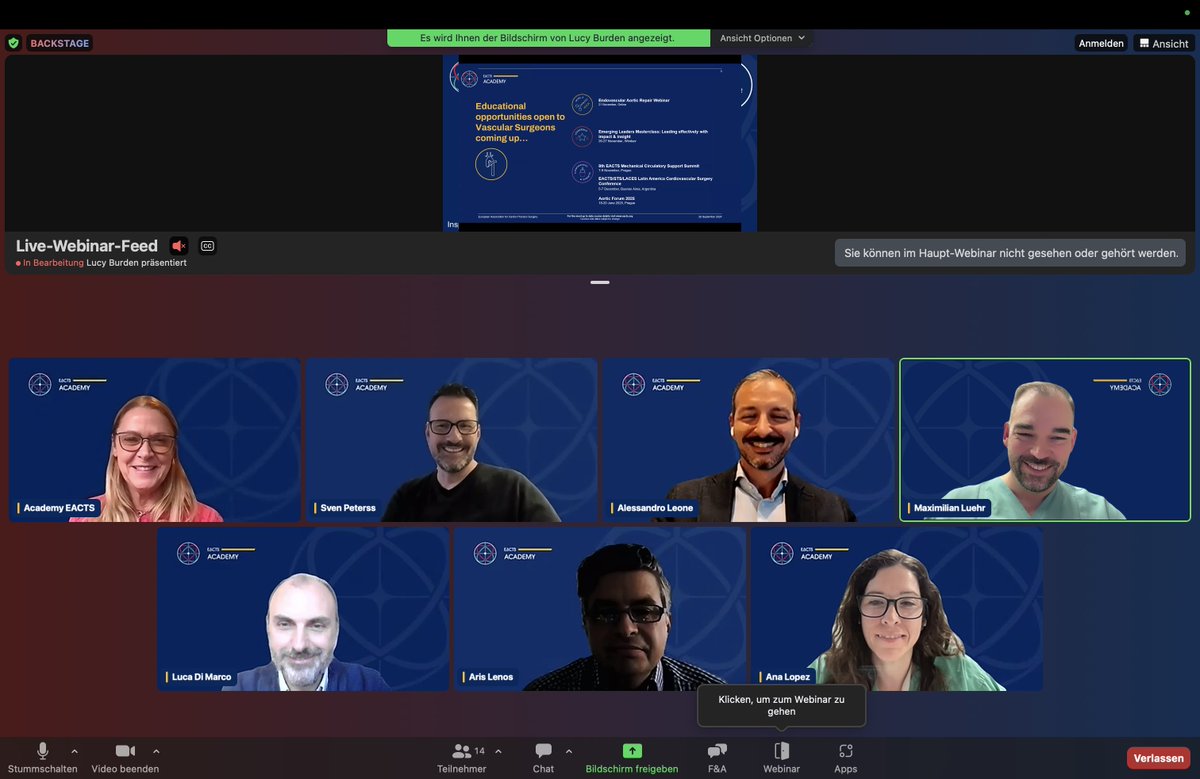Click the red Verlassen button

click(x=1158, y=758)
